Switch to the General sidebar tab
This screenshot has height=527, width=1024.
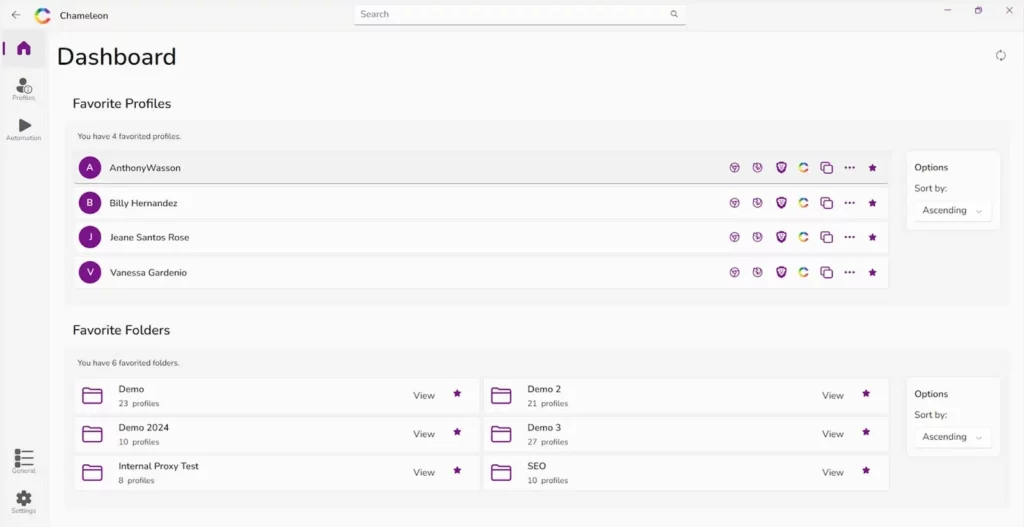point(24,460)
